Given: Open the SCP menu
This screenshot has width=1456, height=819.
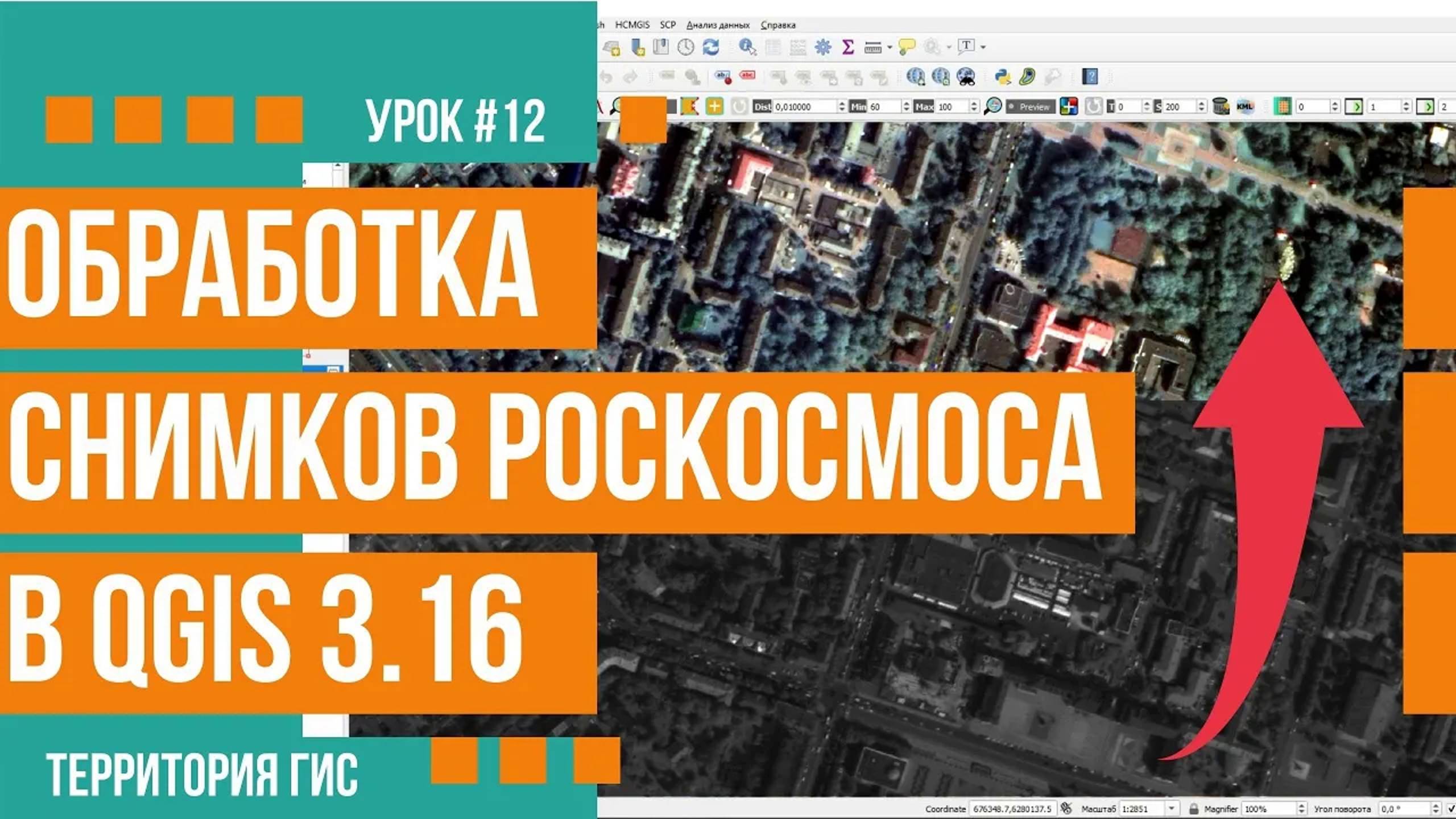Looking at the screenshot, I should click(667, 25).
